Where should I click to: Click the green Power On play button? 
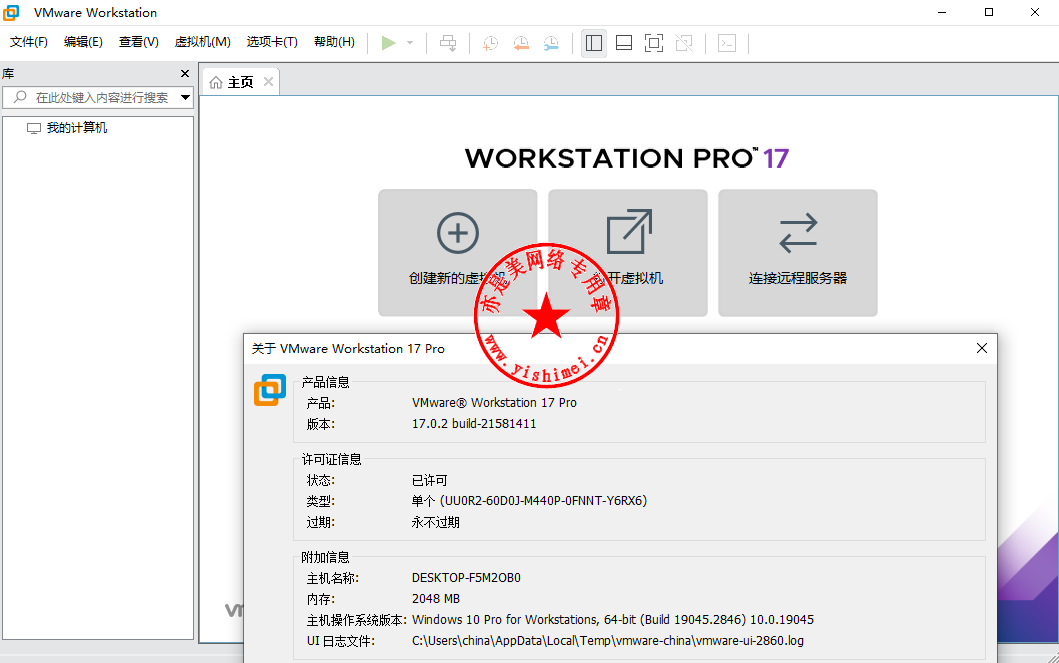(388, 43)
